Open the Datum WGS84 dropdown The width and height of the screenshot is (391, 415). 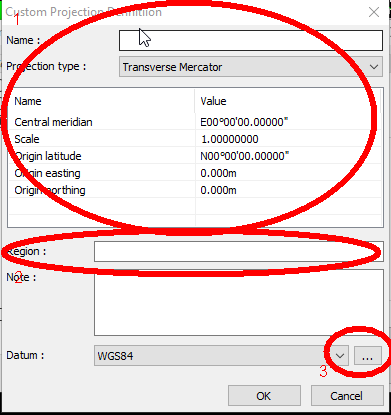221,356
